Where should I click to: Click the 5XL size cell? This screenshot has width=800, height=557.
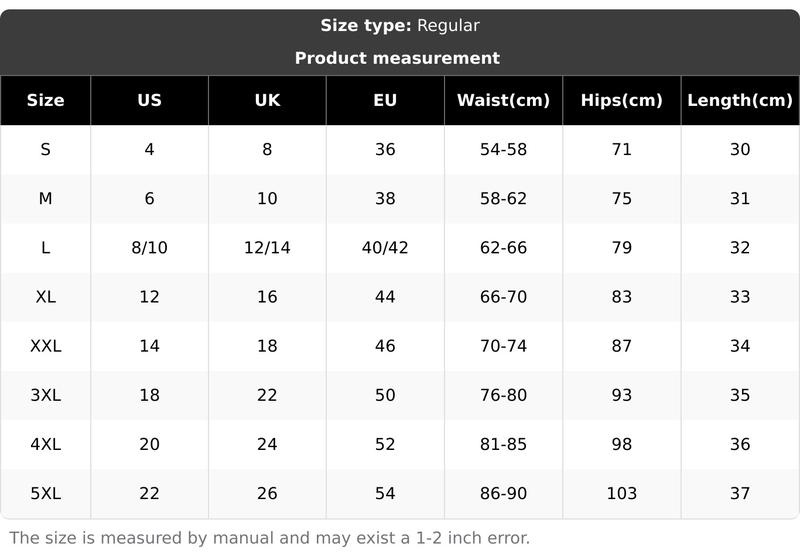tap(45, 494)
